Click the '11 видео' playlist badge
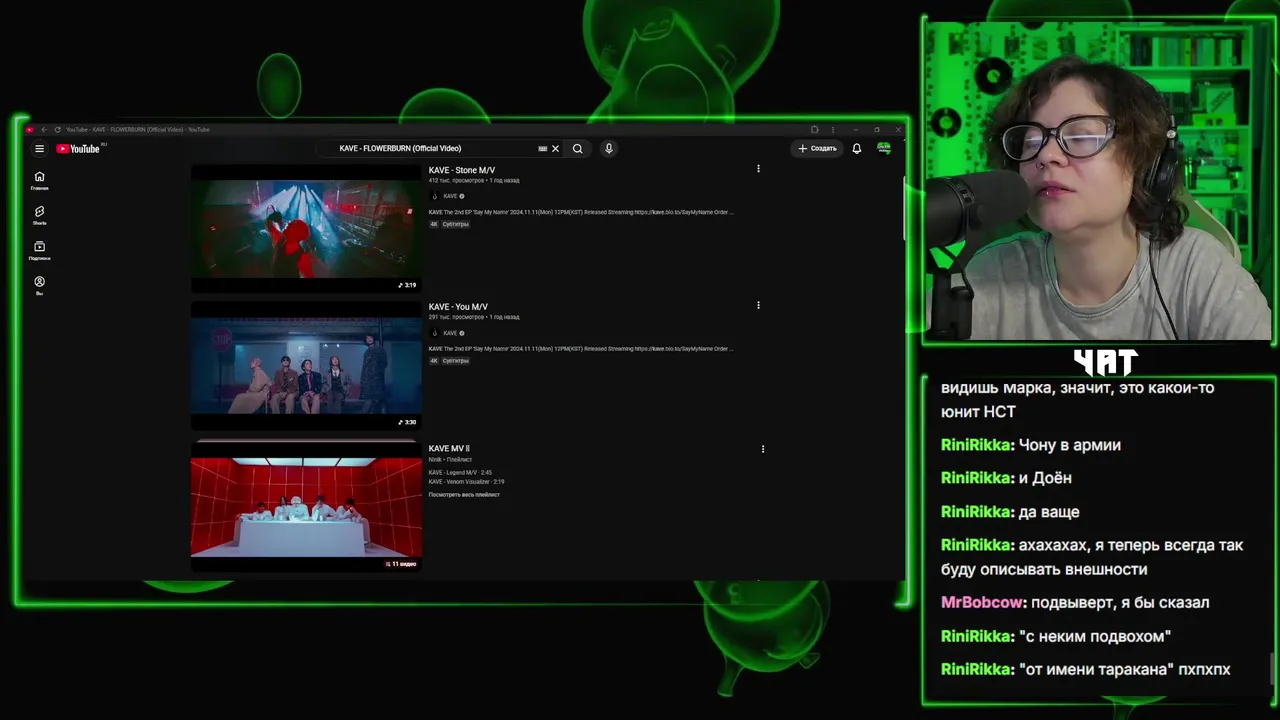This screenshot has width=1280, height=720. [x=401, y=564]
